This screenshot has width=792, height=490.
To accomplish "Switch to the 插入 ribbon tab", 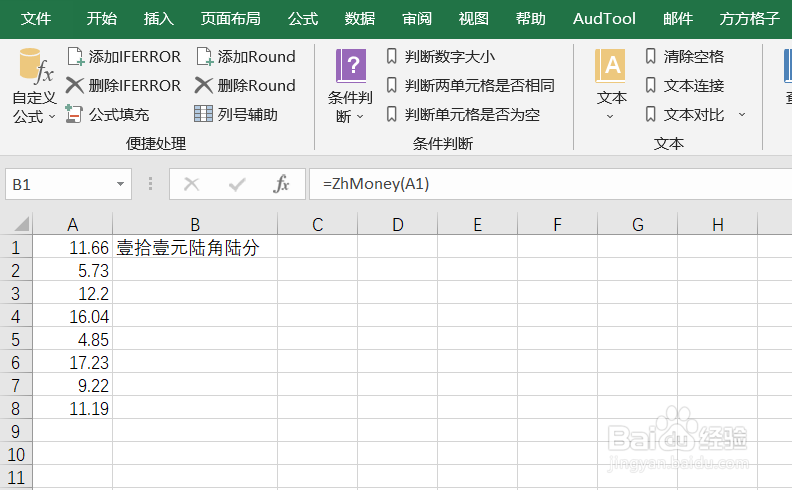I will [x=159, y=19].
